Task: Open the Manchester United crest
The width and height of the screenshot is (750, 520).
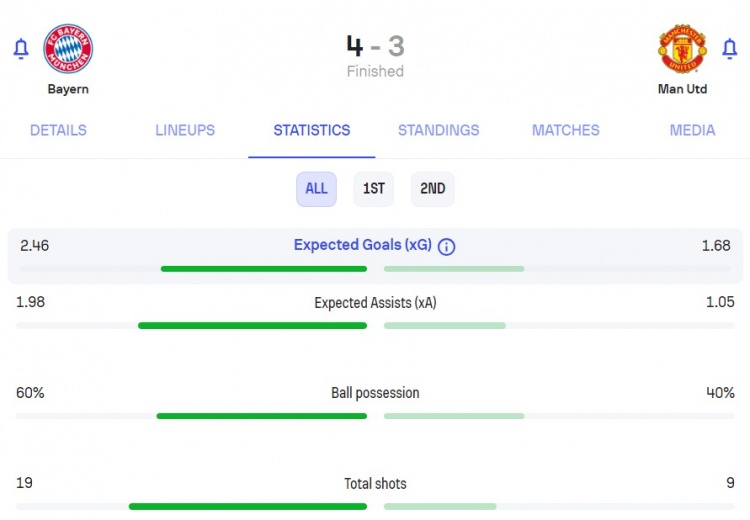Action: 683,49
